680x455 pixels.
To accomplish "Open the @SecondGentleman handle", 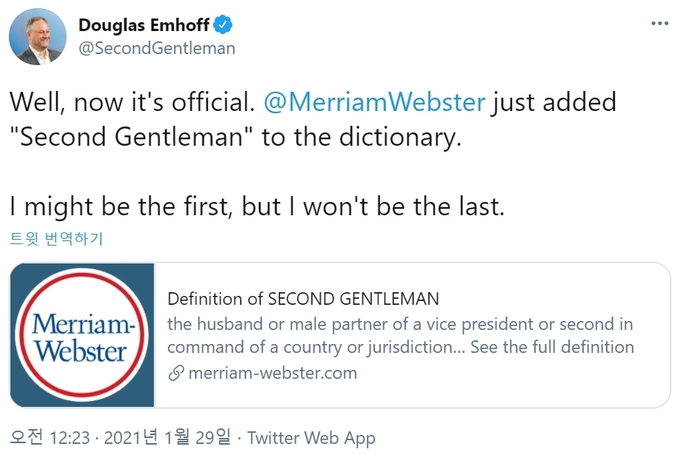I will (157, 48).
